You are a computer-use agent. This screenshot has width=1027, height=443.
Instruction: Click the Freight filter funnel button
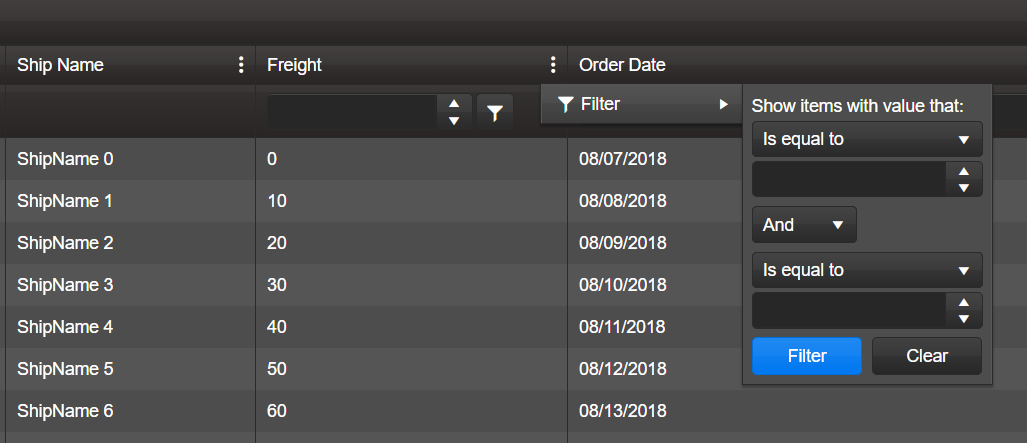pyautogui.click(x=495, y=113)
